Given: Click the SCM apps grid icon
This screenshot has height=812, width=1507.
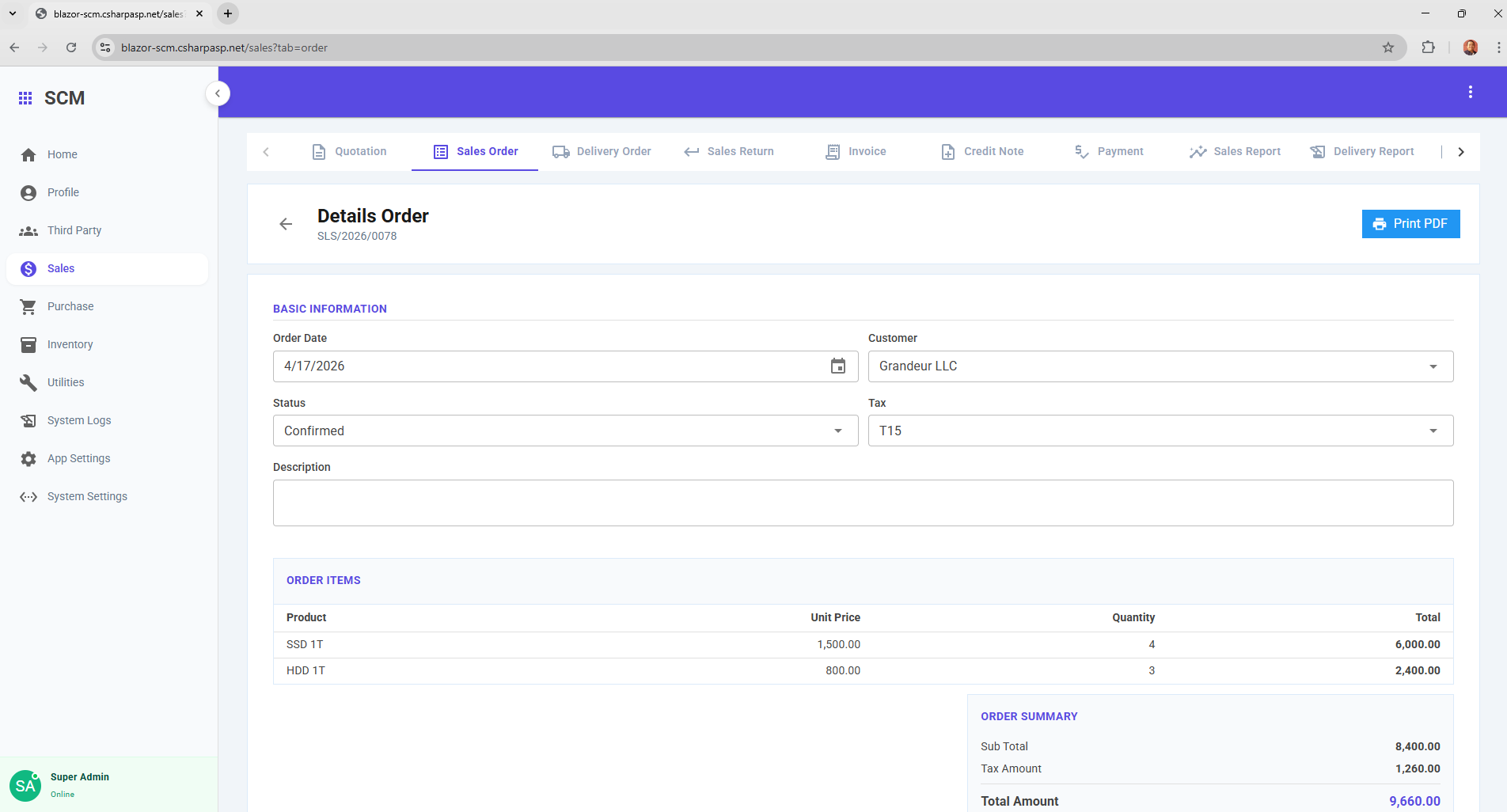Looking at the screenshot, I should pyautogui.click(x=25, y=98).
